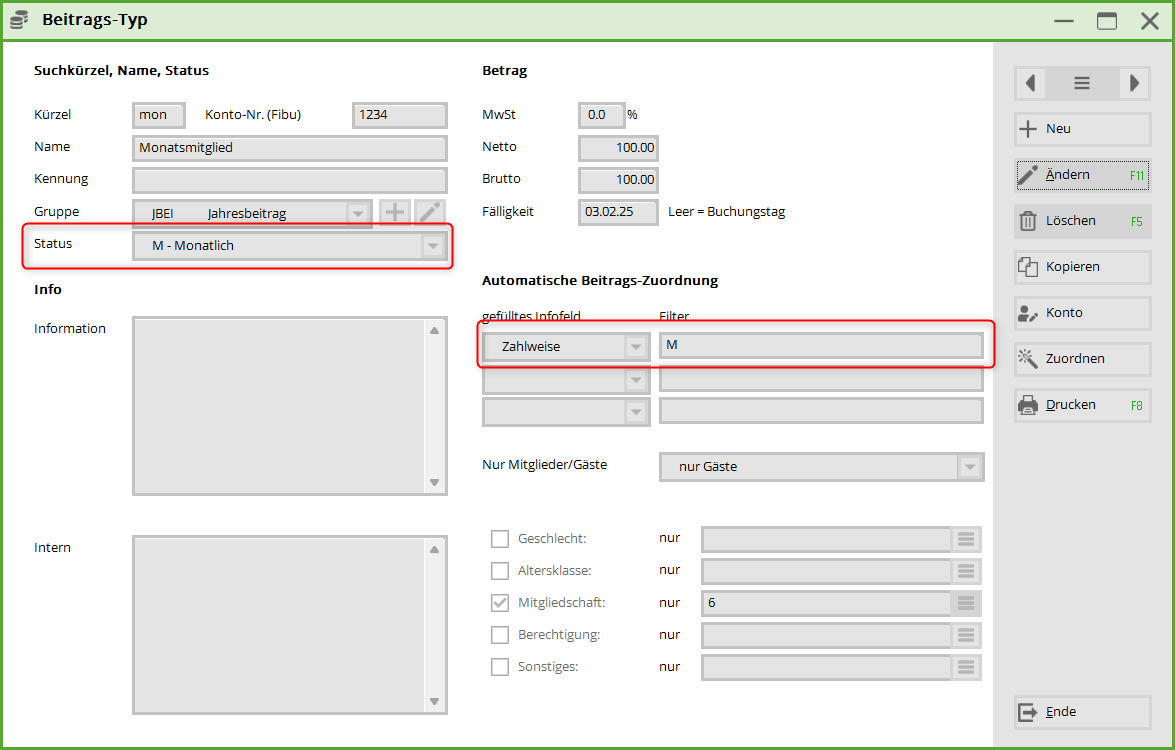Click the plus icon beside Gruppe
The height and width of the screenshot is (750, 1175).
click(395, 213)
